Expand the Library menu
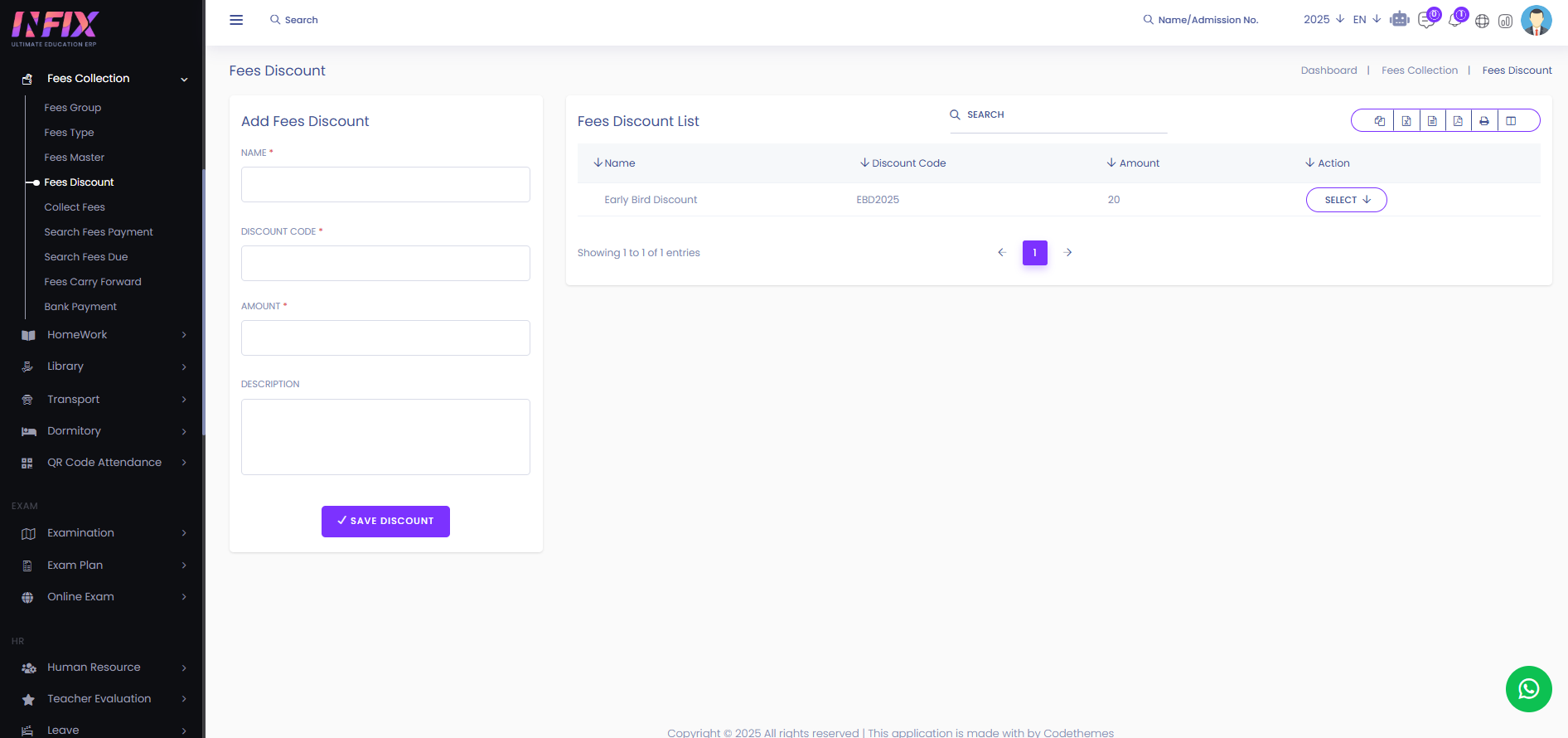 click(x=104, y=367)
